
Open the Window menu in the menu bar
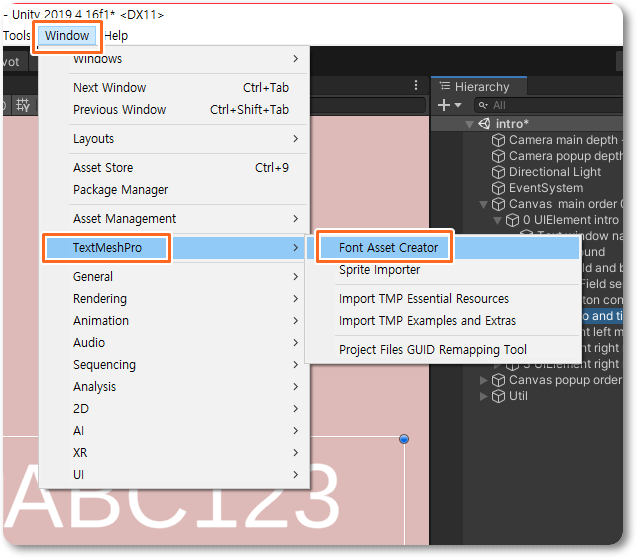pyautogui.click(x=67, y=36)
